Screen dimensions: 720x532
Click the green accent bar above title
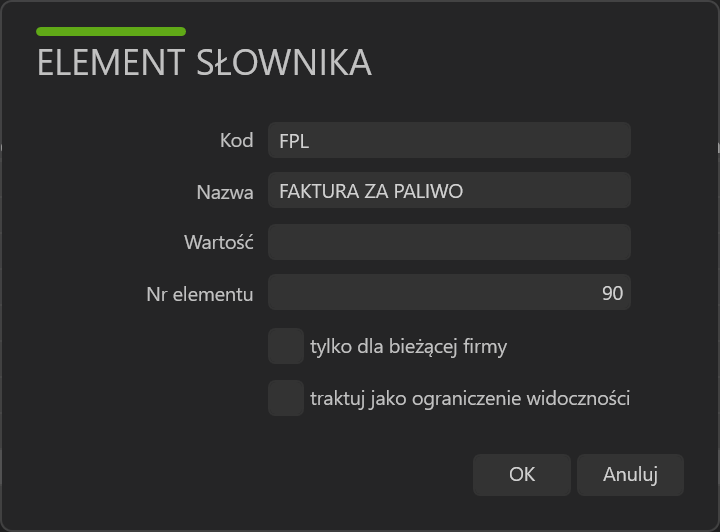click(x=111, y=31)
